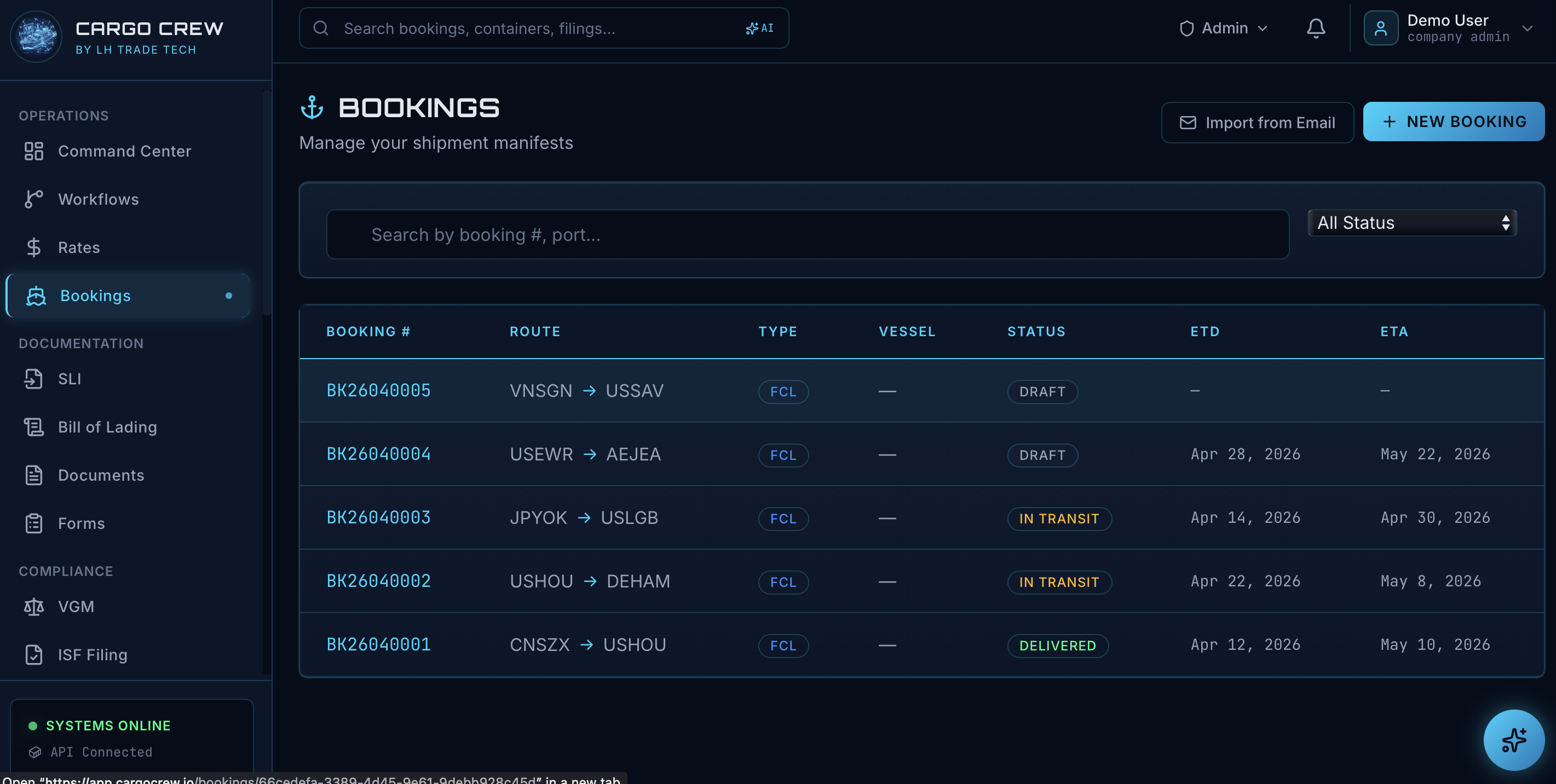Click the AI sparkle button in search bar
This screenshot has height=784, width=1556.
(759, 27)
